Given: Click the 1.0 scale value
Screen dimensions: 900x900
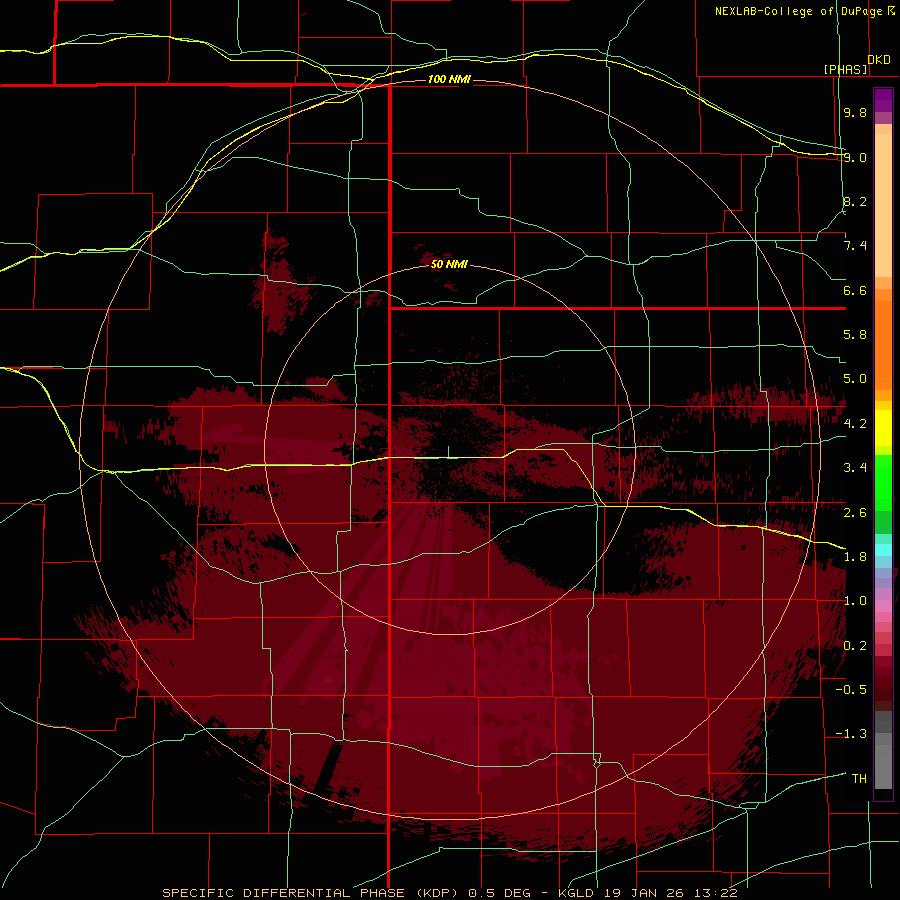Looking at the screenshot, I should (x=855, y=601).
